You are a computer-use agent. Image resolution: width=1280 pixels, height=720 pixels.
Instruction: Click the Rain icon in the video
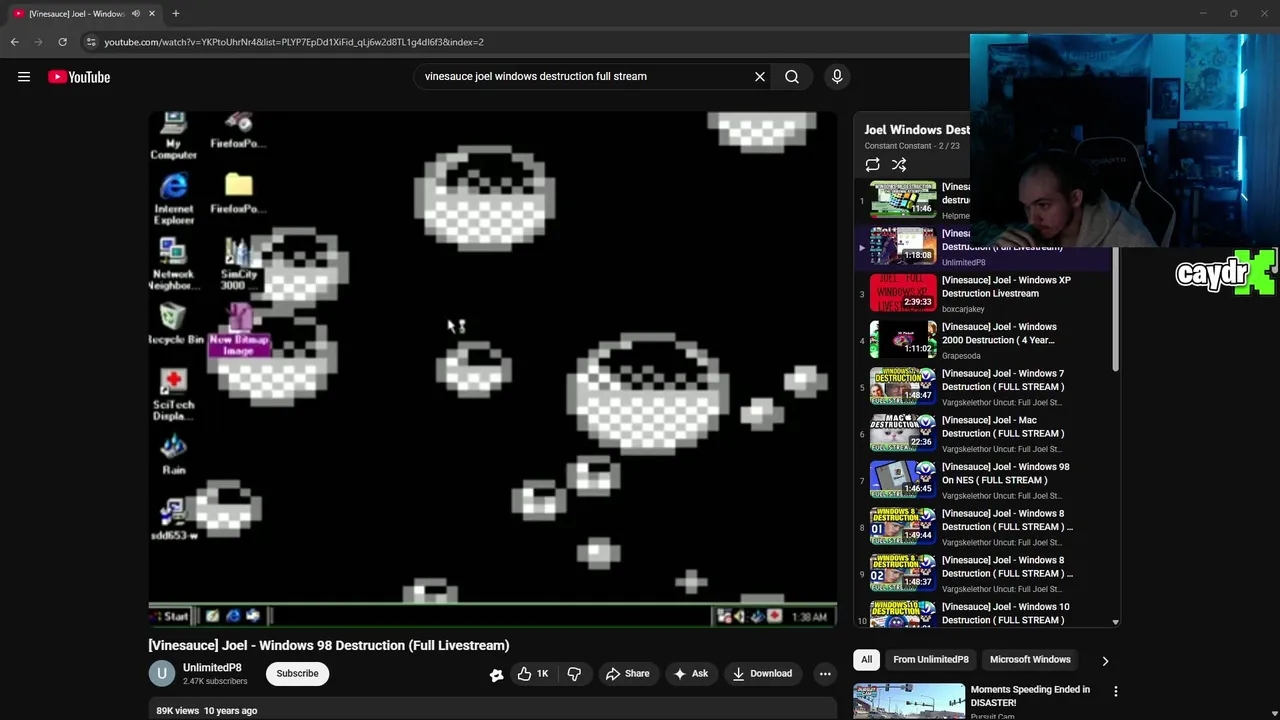174,454
